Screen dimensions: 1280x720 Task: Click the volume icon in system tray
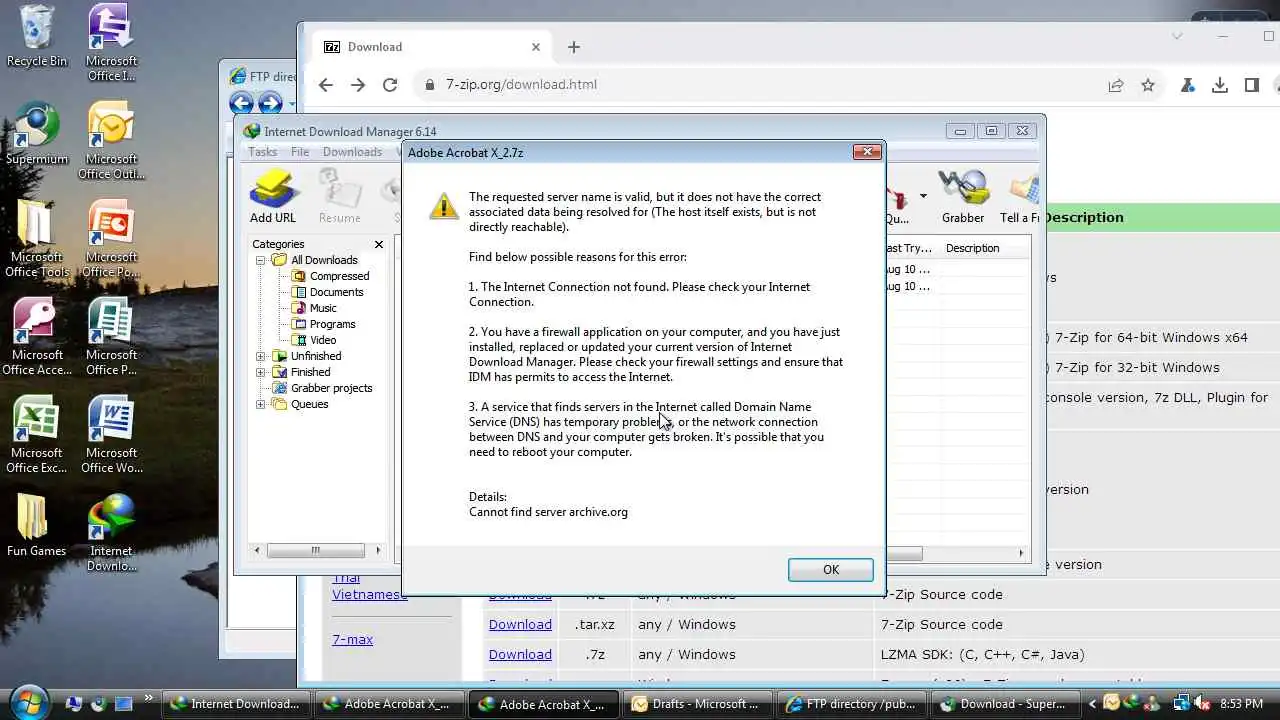coord(1204,704)
